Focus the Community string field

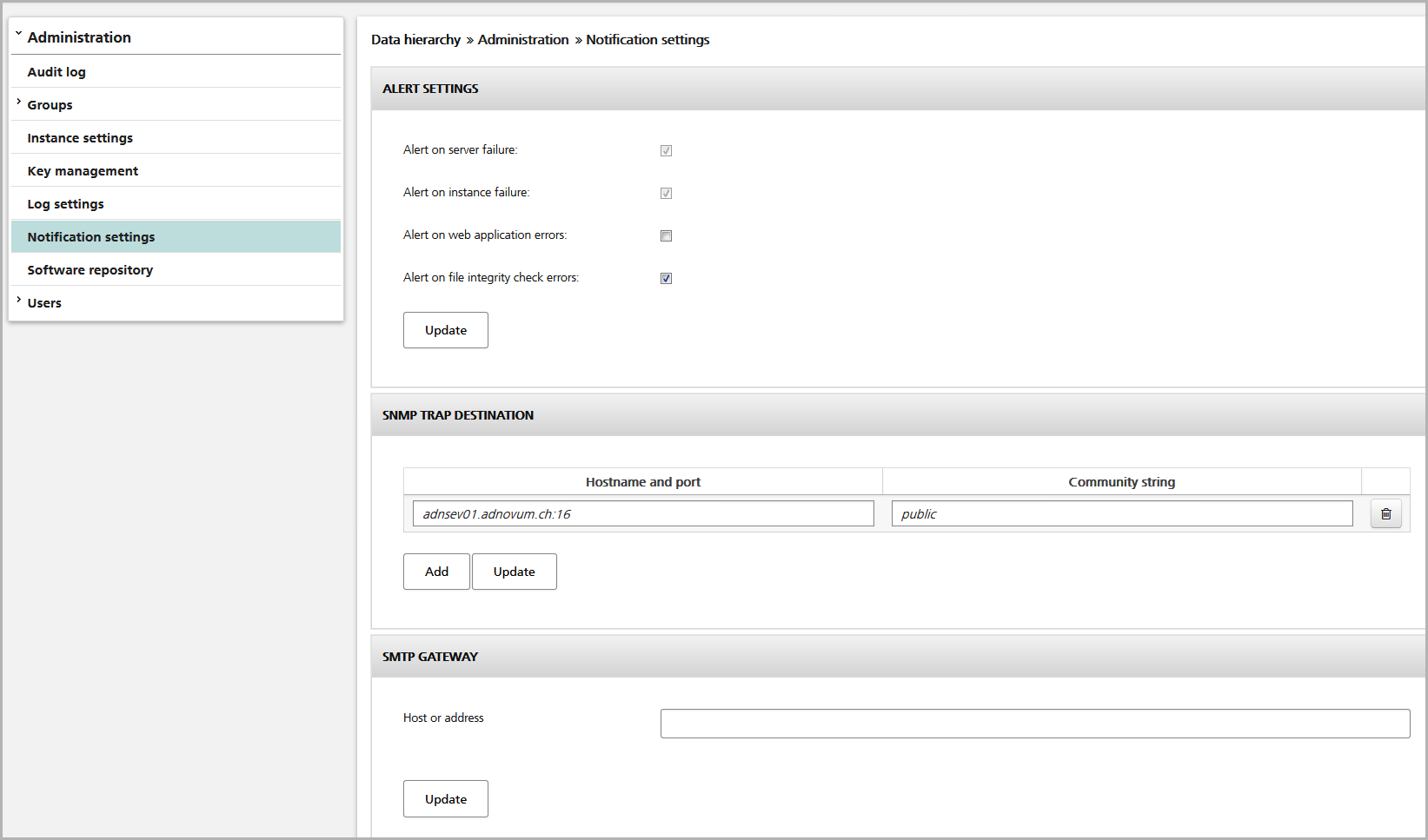pyautogui.click(x=1122, y=513)
